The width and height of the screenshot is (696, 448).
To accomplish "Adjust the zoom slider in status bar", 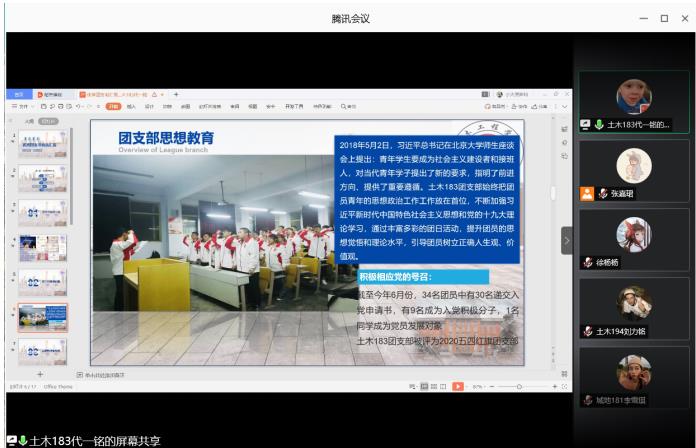I will pos(520,385).
